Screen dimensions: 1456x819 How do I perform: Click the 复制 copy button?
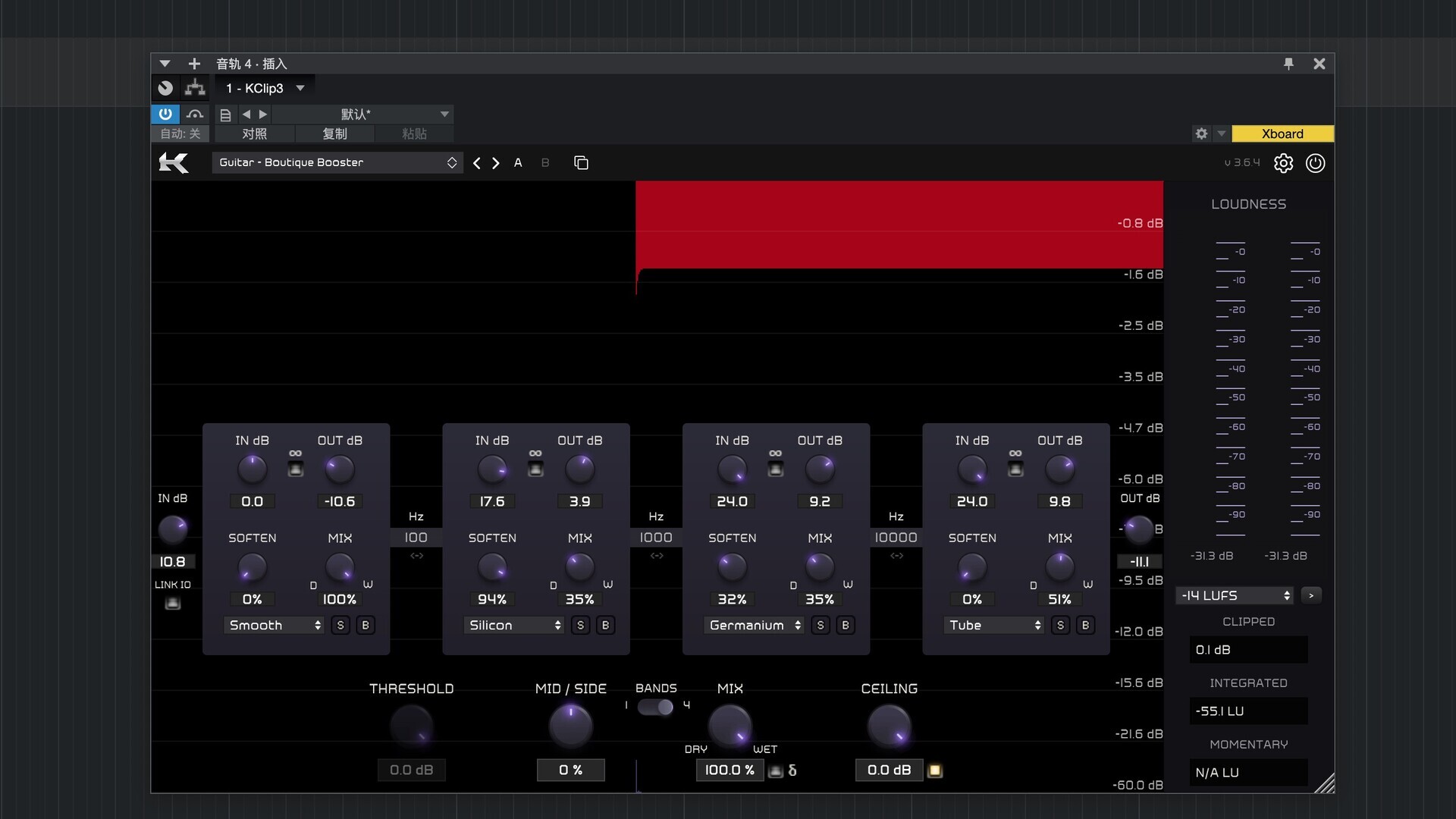pyautogui.click(x=334, y=133)
